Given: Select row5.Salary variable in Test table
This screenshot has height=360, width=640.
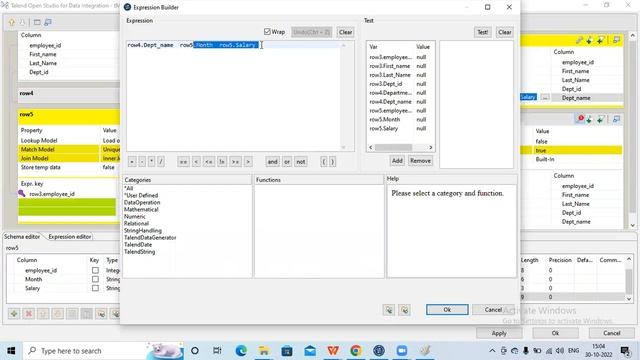Looking at the screenshot, I should 383,128.
